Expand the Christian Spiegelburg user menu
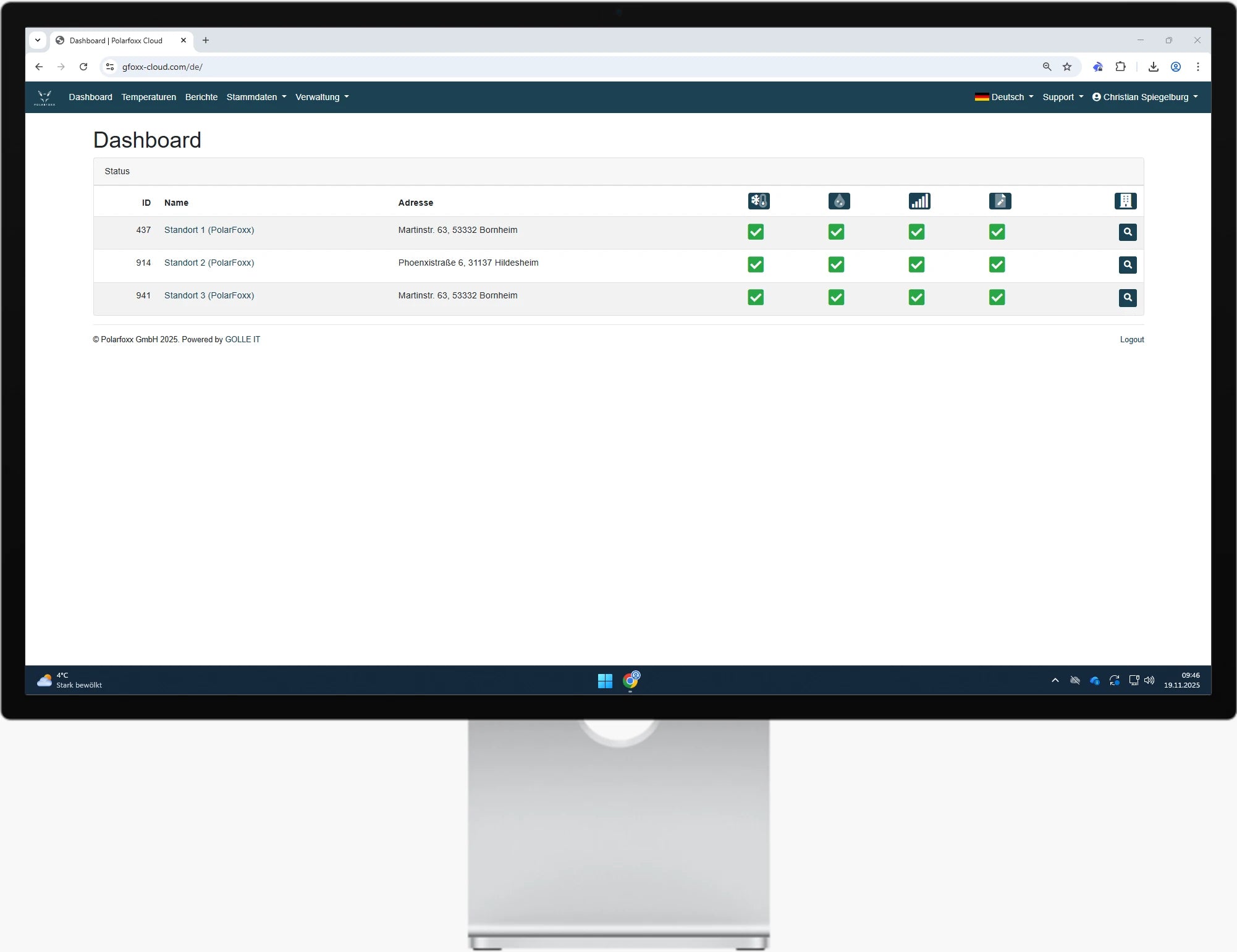The image size is (1237, 952). click(1144, 97)
